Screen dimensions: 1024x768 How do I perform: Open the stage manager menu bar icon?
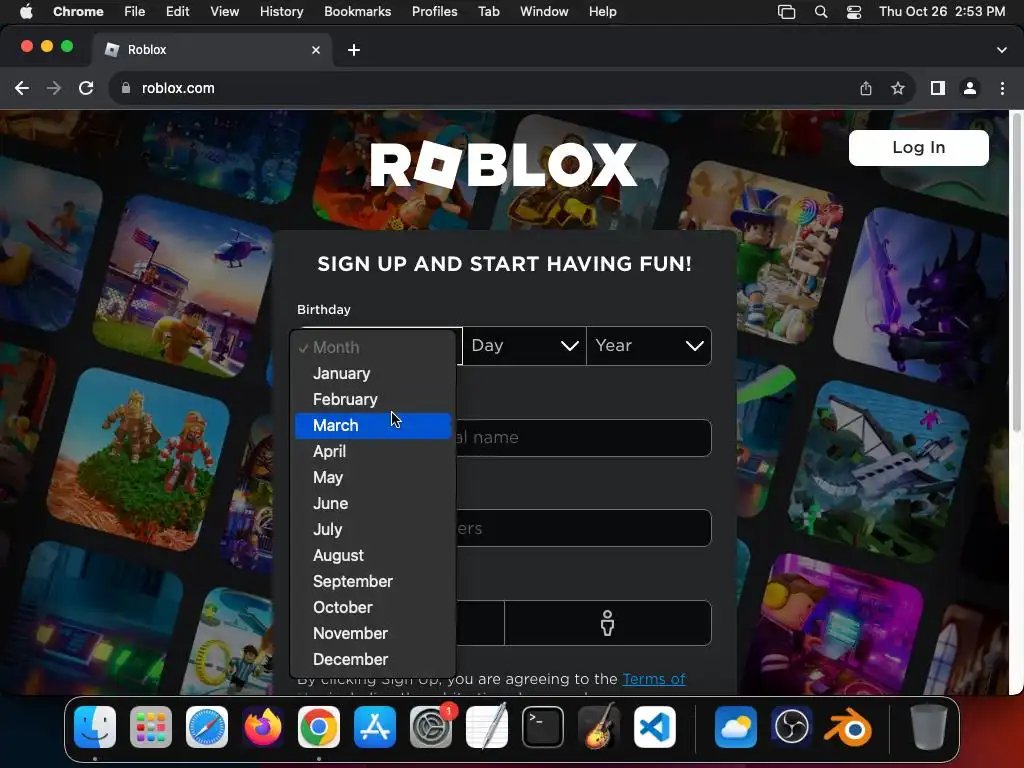coord(786,12)
